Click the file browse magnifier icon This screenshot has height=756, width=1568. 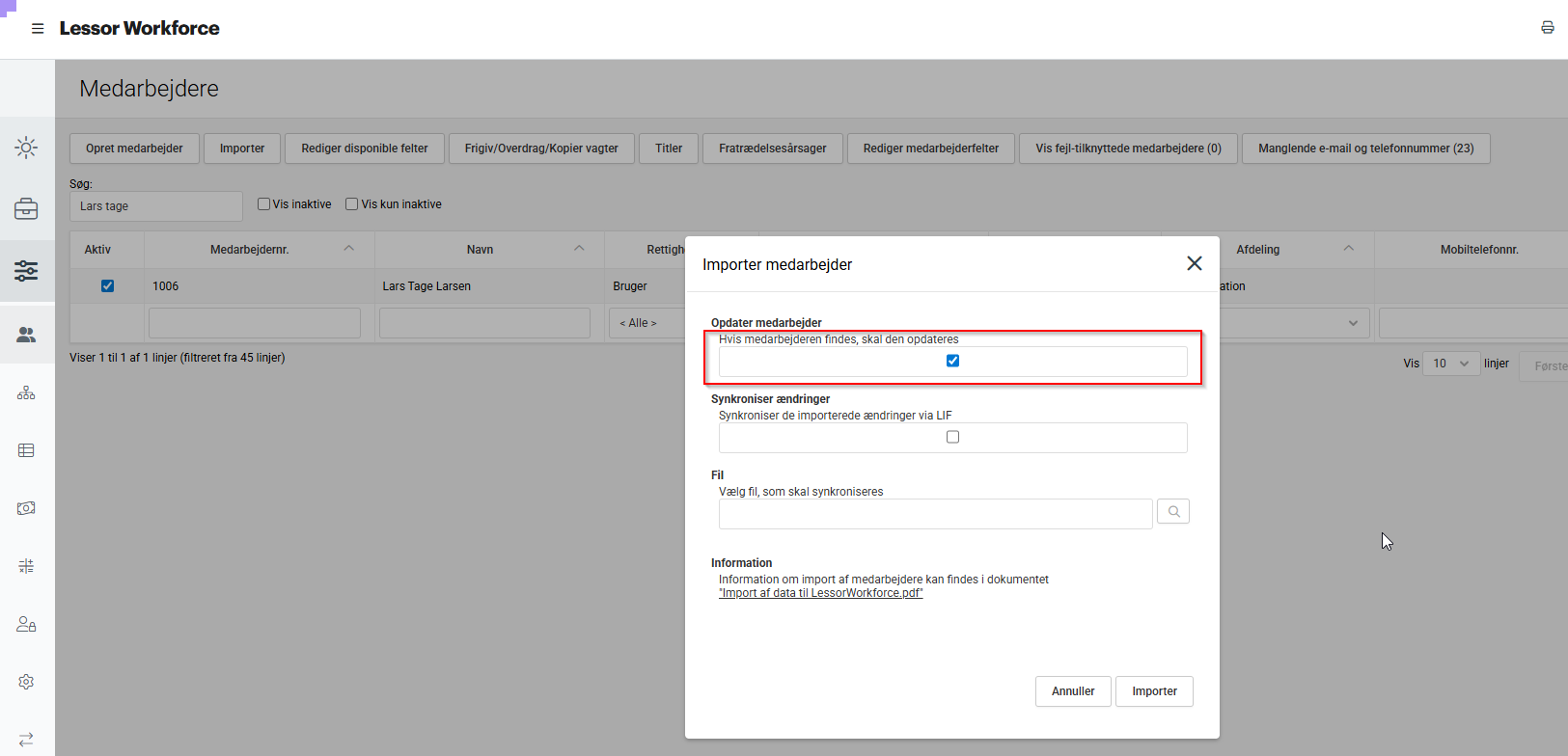point(1173,512)
